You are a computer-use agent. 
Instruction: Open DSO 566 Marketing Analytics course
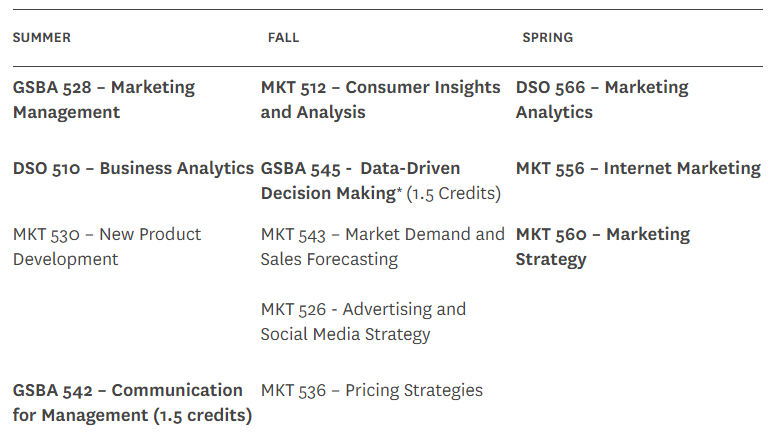(x=602, y=99)
